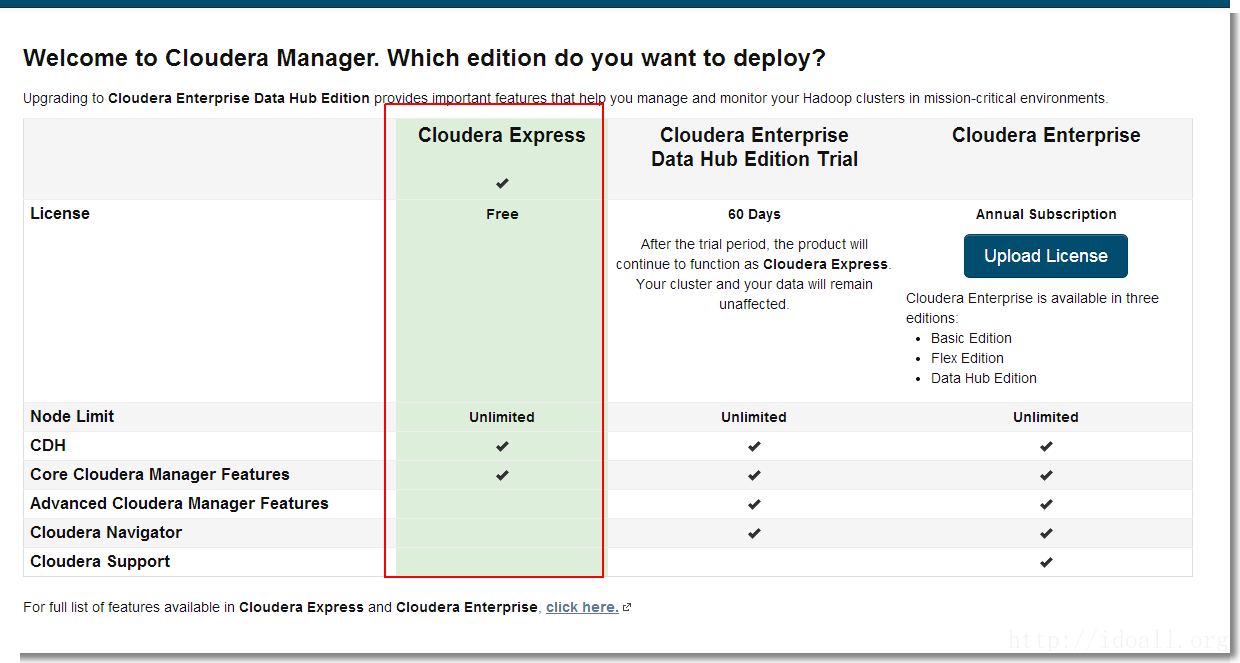Click the 'Flex Edition' bullet item
Image resolution: width=1240 pixels, height=663 pixels.
tap(967, 358)
